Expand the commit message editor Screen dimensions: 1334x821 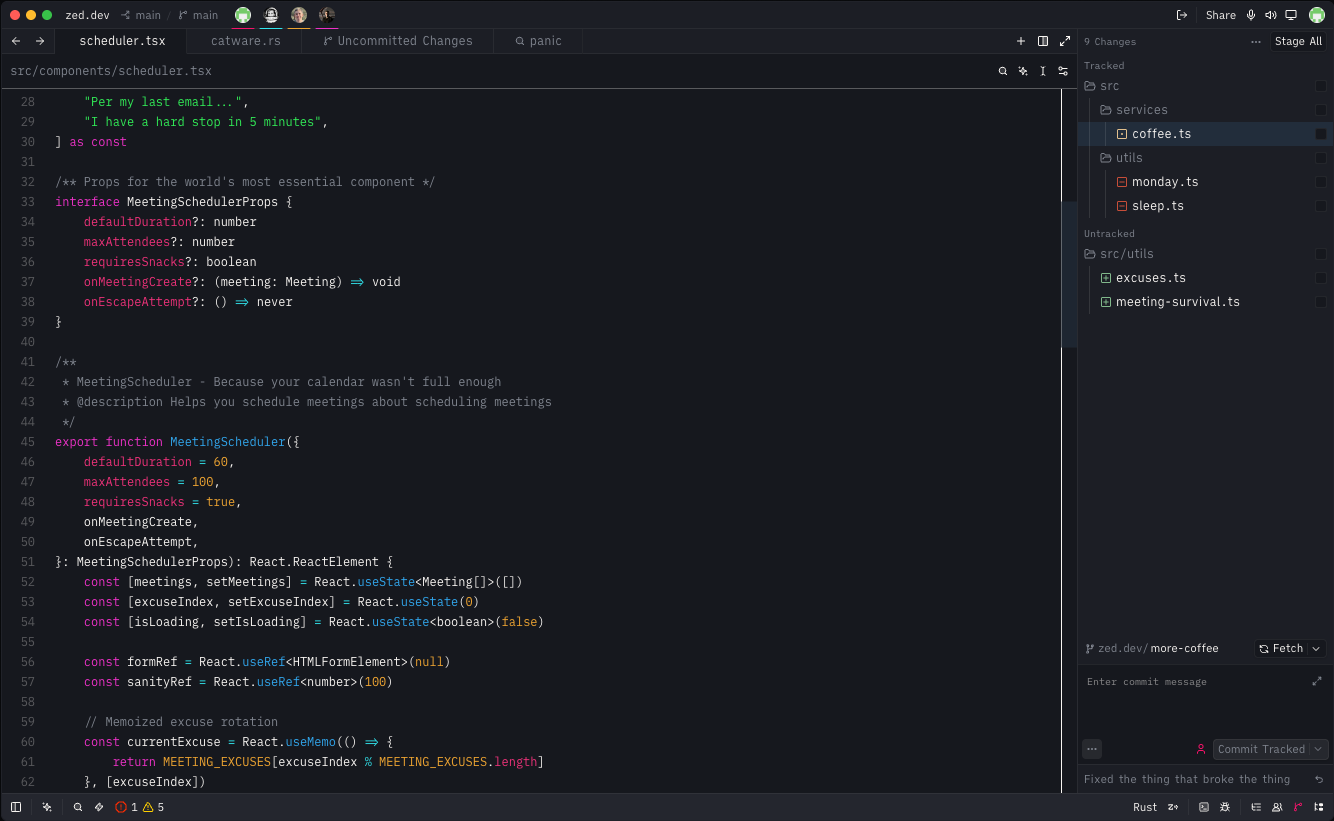coord(1317,681)
